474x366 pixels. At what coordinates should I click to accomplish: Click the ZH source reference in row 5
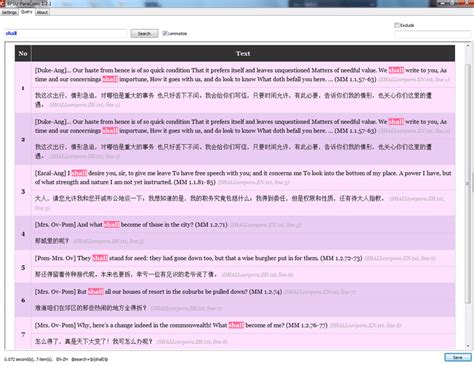click(x=258, y=275)
